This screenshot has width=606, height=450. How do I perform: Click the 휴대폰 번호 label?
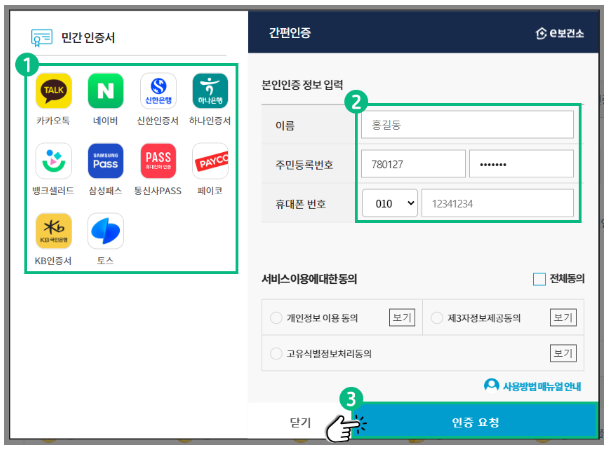point(300,204)
